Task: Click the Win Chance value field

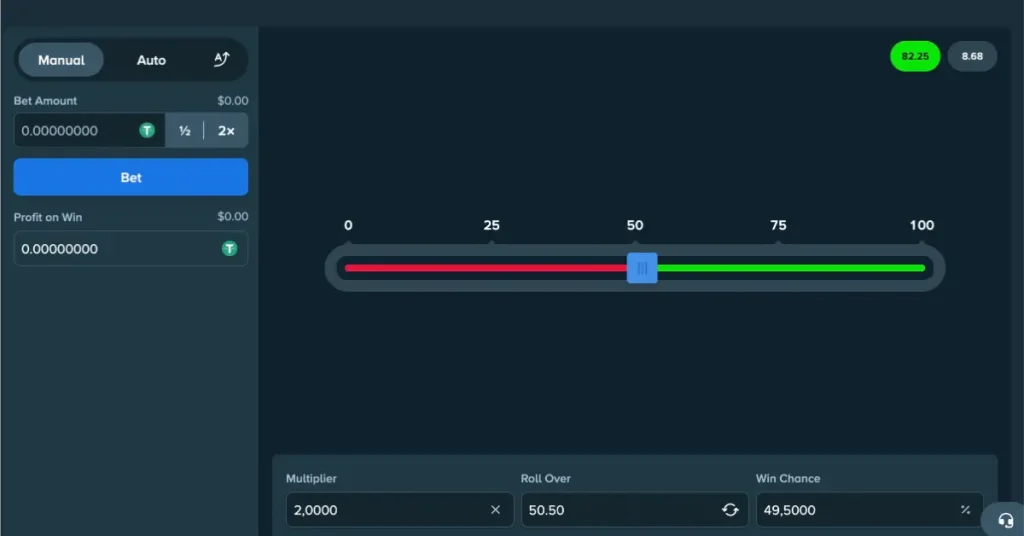Action: pyautogui.click(x=850, y=510)
